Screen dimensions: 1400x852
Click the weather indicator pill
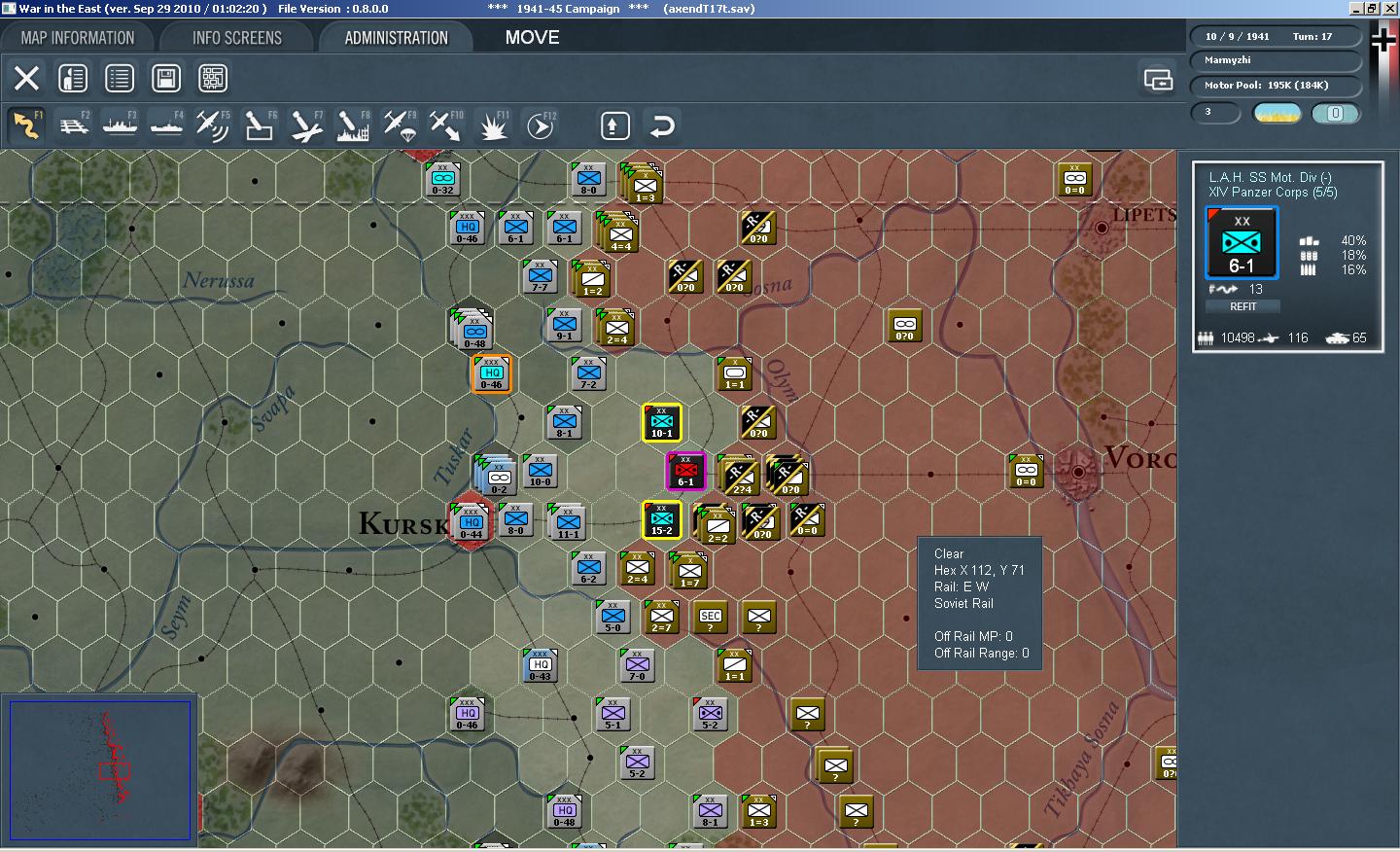tap(1277, 113)
